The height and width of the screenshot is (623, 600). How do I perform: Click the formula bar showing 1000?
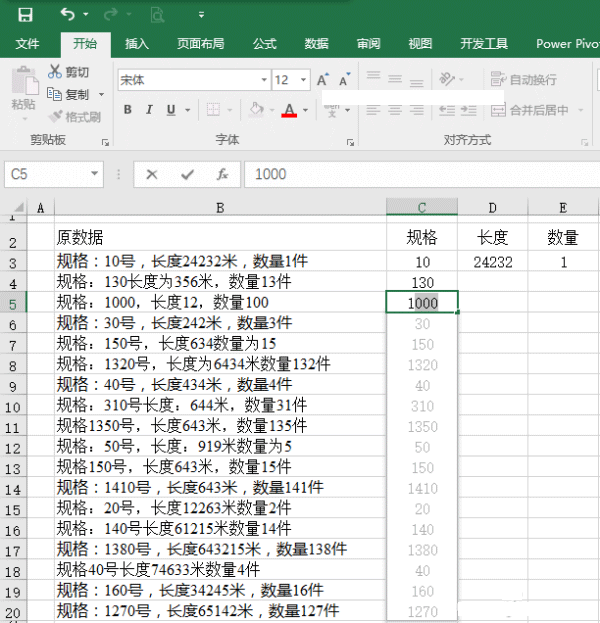click(422, 174)
